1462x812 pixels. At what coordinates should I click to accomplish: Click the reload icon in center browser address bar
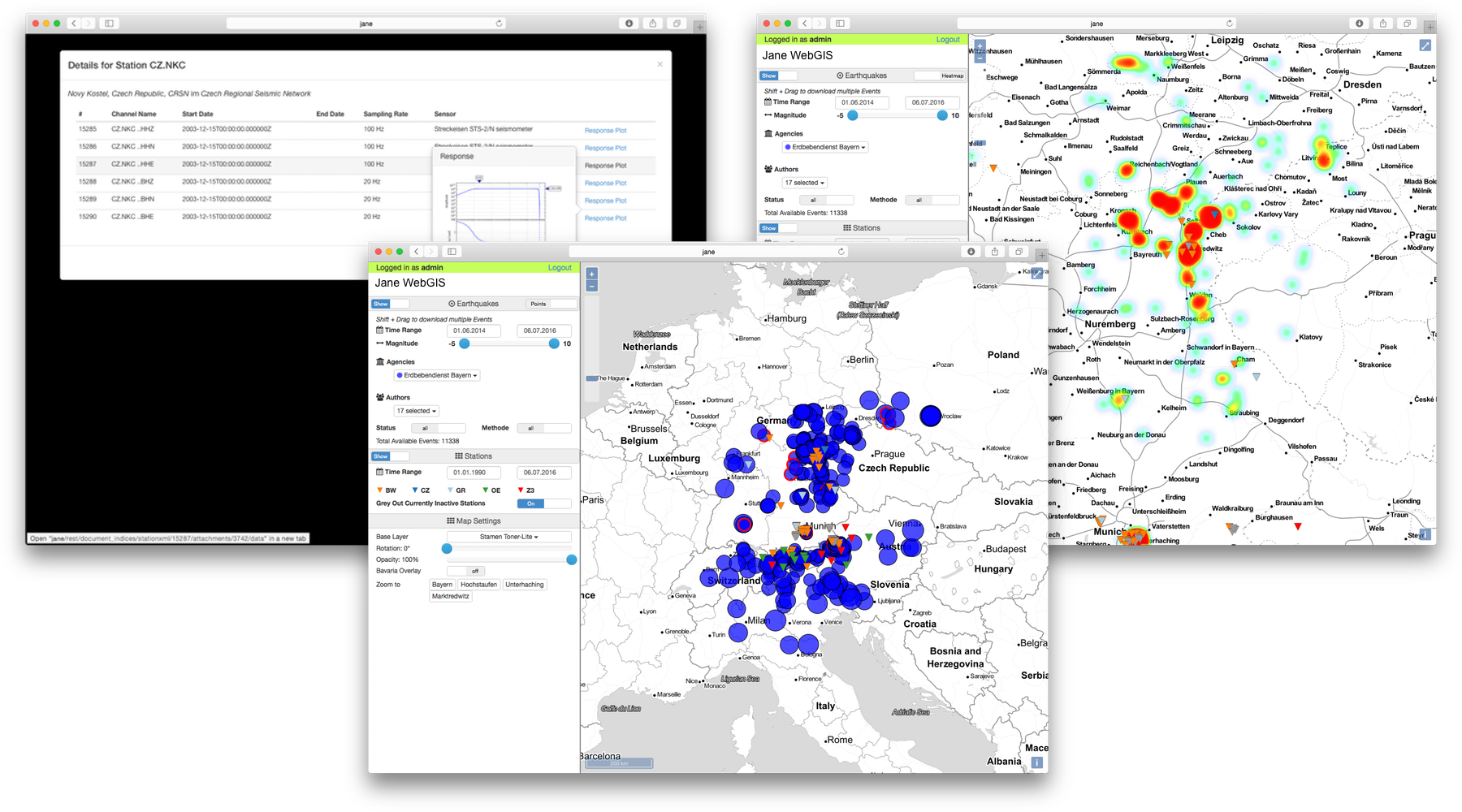coord(841,252)
